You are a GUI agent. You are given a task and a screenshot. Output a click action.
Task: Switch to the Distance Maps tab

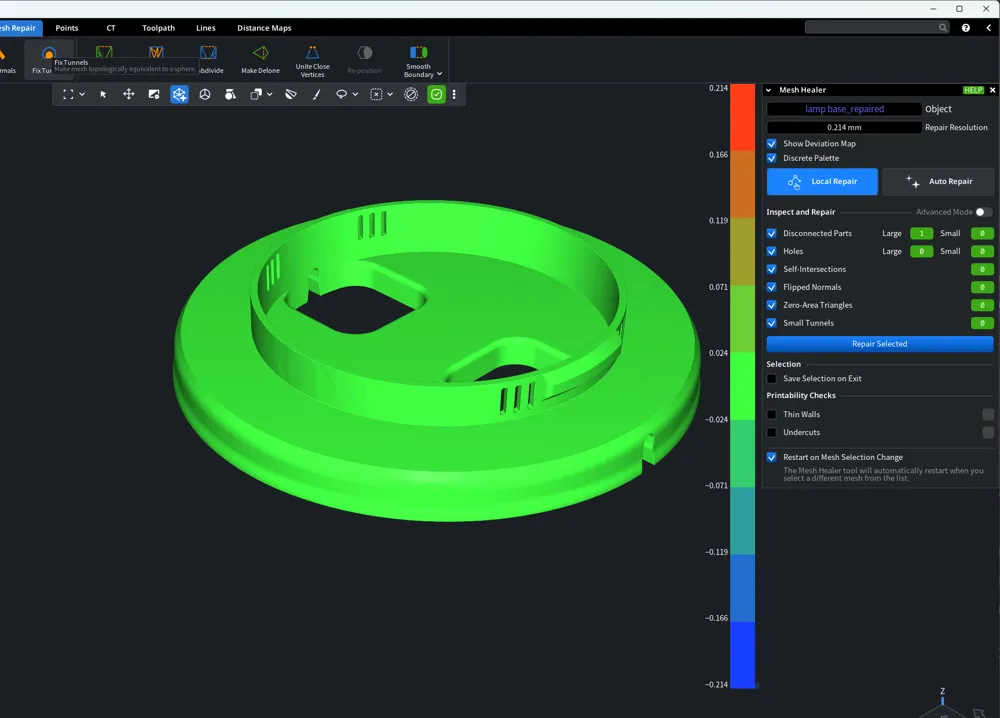pyautogui.click(x=264, y=28)
